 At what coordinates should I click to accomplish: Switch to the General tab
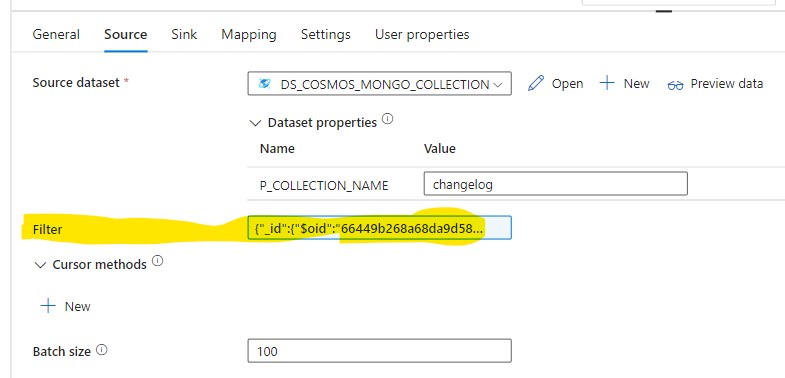click(x=56, y=35)
